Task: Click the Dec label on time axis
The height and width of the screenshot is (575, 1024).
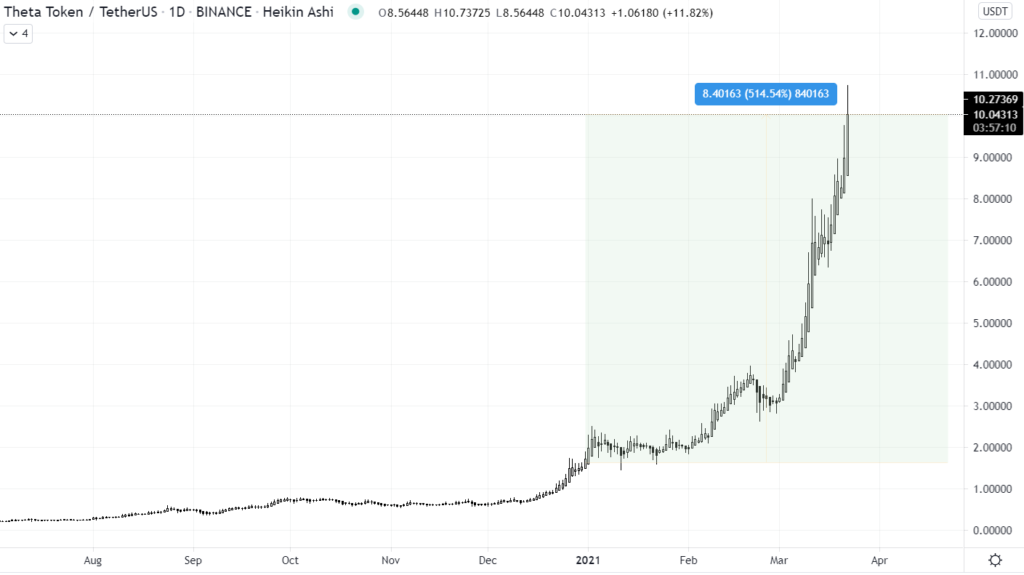Action: click(x=487, y=560)
